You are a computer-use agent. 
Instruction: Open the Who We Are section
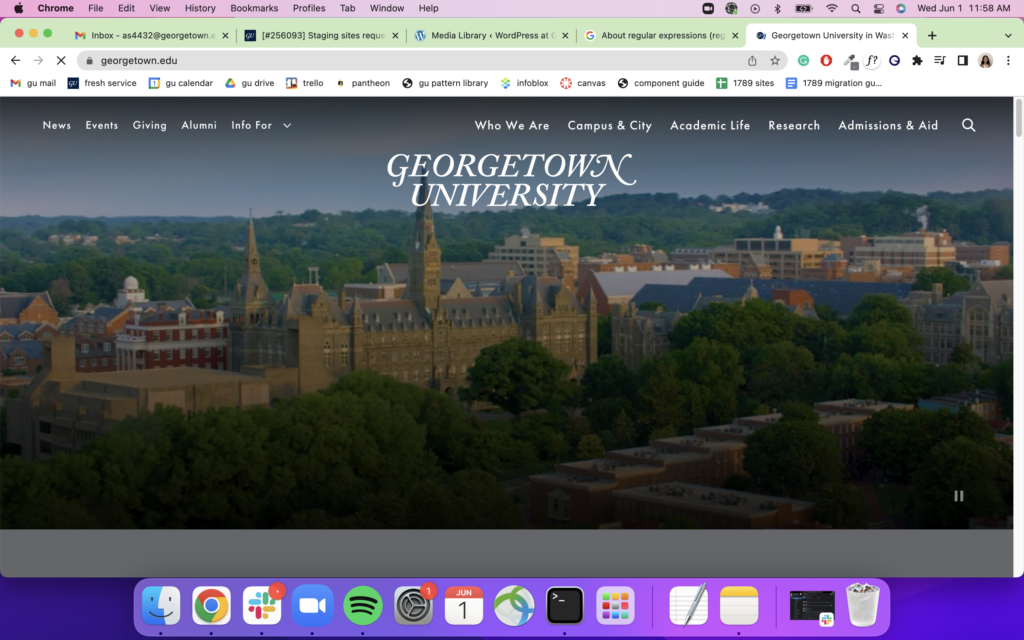(x=512, y=125)
